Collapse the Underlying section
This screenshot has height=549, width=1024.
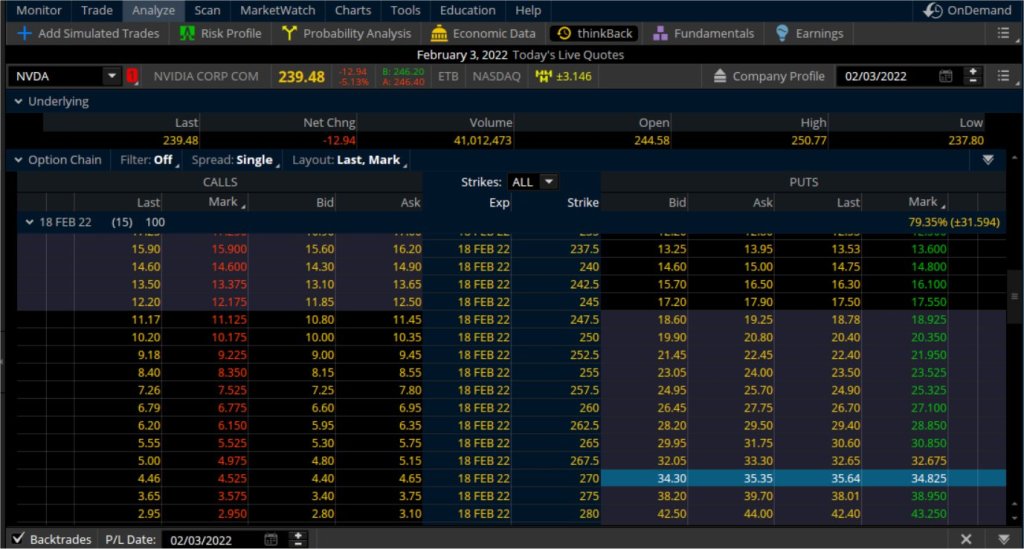click(18, 101)
